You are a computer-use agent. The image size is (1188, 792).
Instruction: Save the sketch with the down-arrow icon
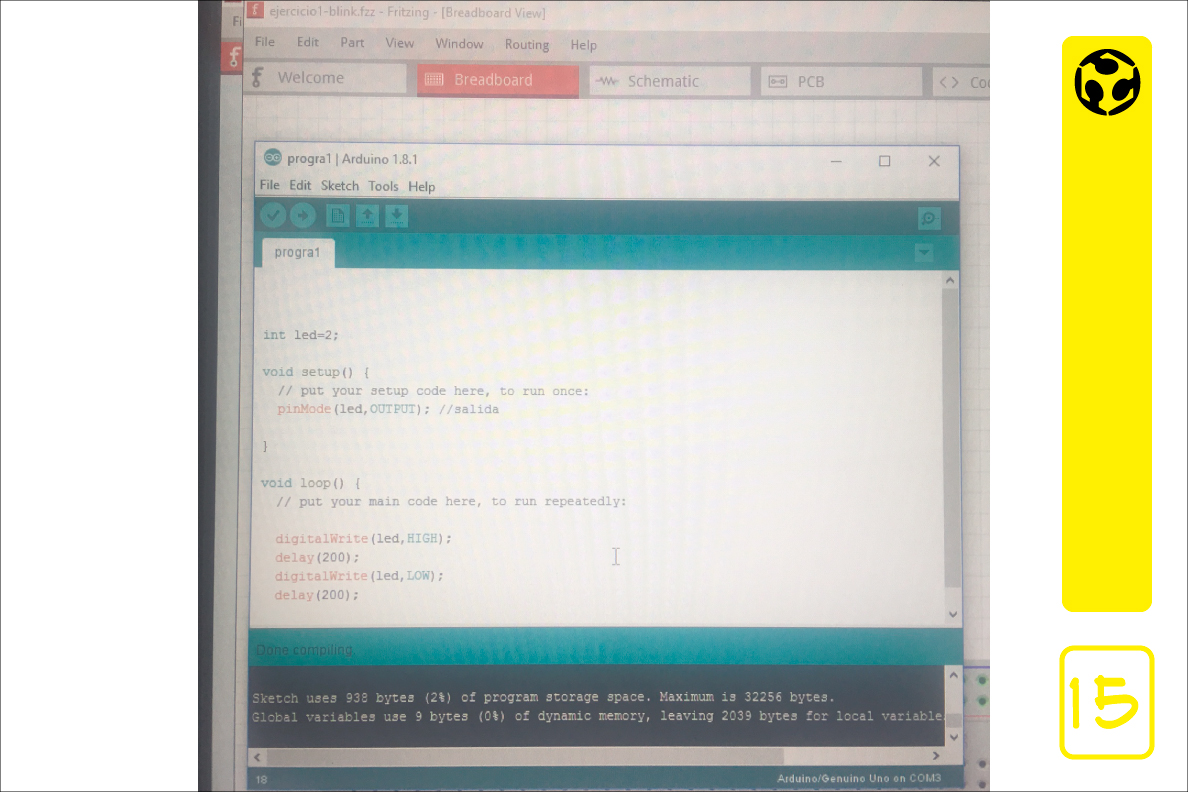(x=396, y=217)
